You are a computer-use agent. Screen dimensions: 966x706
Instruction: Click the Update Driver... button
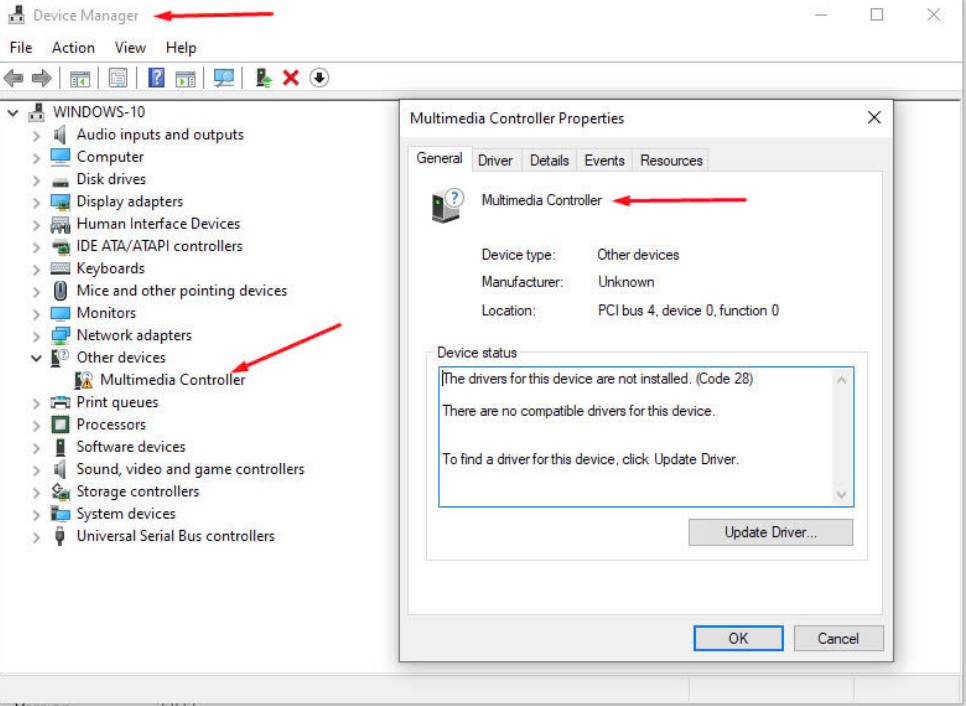[x=771, y=532]
